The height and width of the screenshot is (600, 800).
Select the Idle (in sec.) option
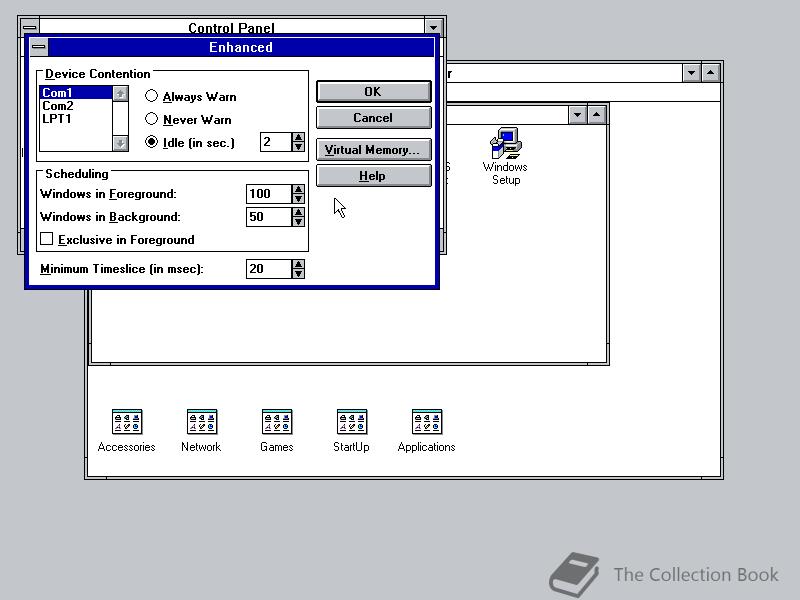coord(190,142)
